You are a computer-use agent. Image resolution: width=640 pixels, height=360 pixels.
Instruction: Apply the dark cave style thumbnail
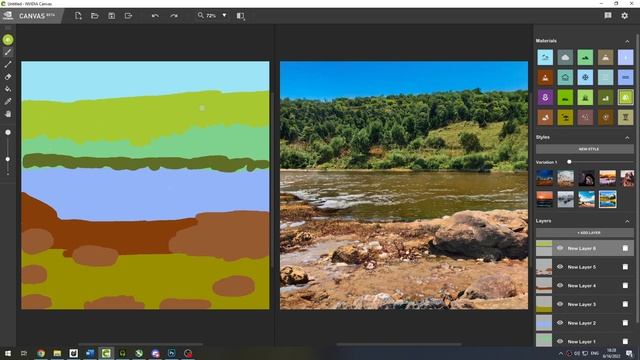tap(587, 178)
